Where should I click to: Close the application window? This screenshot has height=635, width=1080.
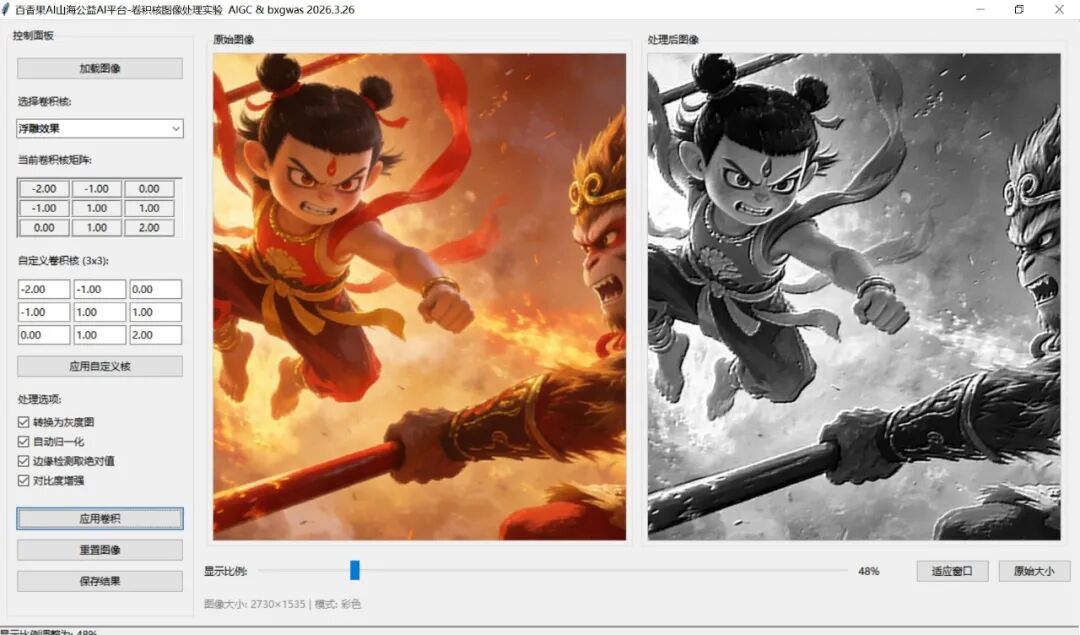[x=1059, y=10]
